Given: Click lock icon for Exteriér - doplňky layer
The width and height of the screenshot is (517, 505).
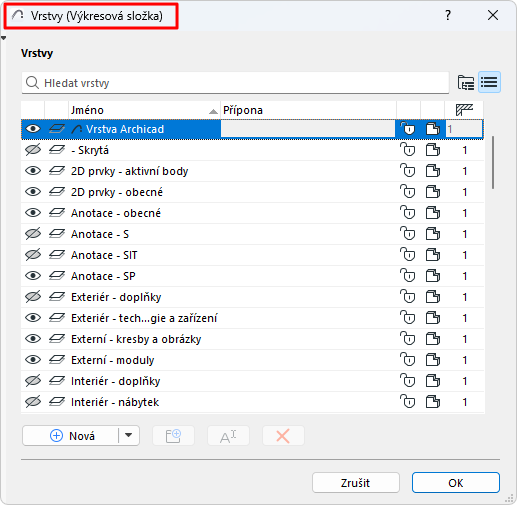Looking at the screenshot, I should pos(408,297).
